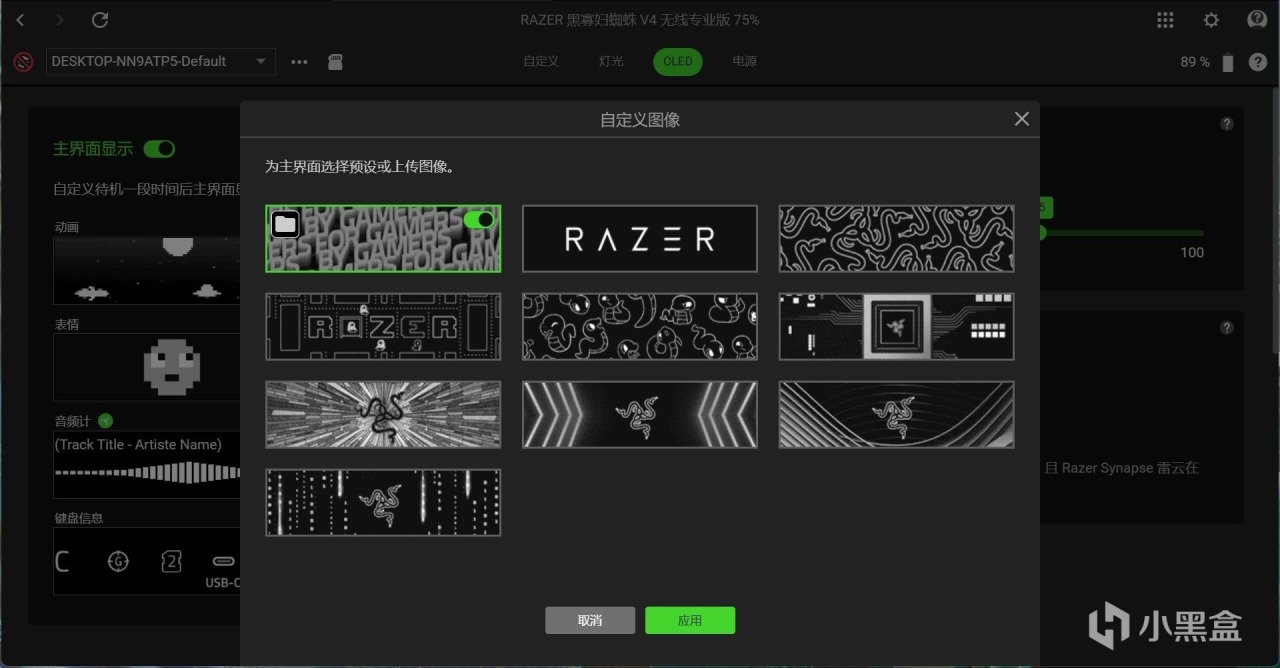This screenshot has width=1280, height=668.
Task: Select the circuit chip image preset
Action: pos(897,326)
